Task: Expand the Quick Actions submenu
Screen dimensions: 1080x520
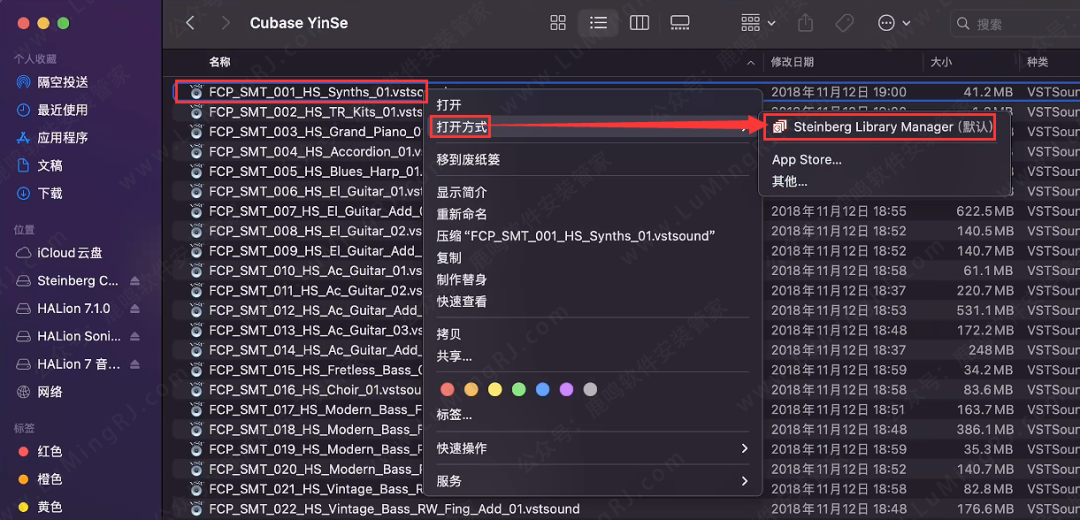Action: coord(592,449)
